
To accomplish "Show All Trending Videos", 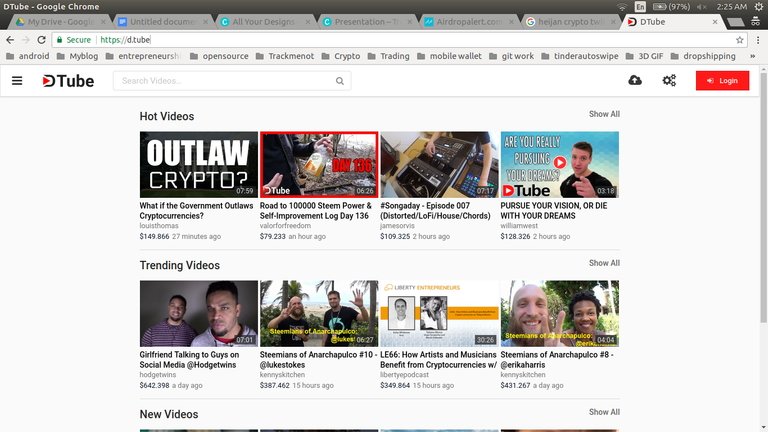I will pyautogui.click(x=604, y=263).
